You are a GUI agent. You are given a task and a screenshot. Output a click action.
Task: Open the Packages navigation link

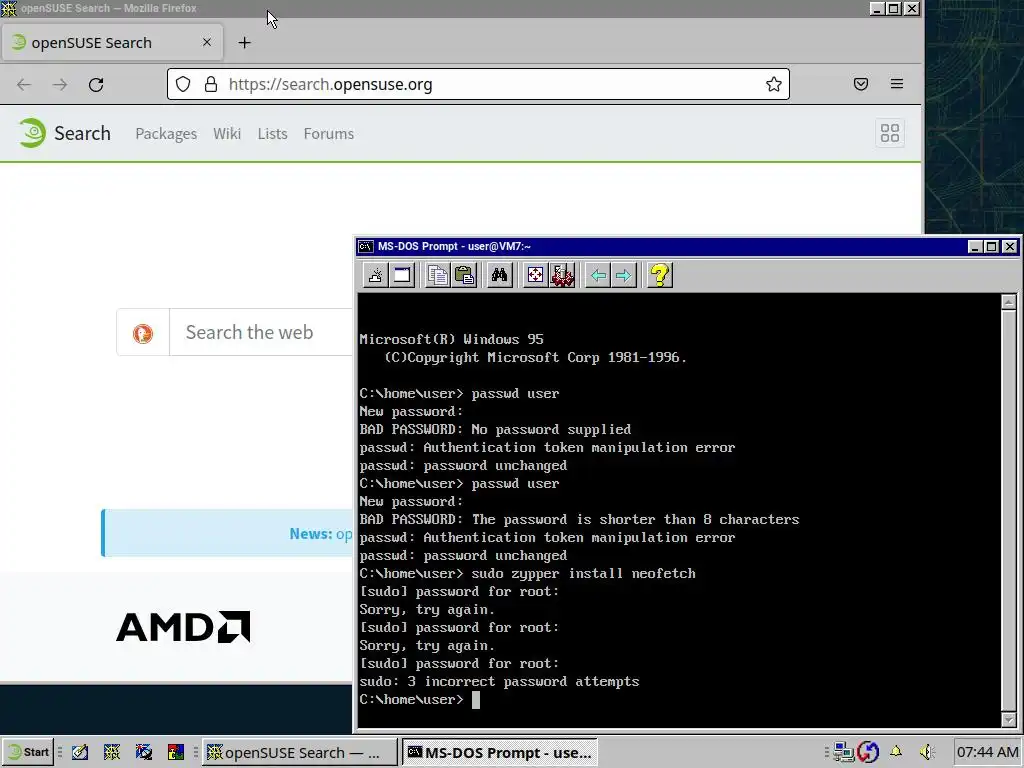[166, 133]
